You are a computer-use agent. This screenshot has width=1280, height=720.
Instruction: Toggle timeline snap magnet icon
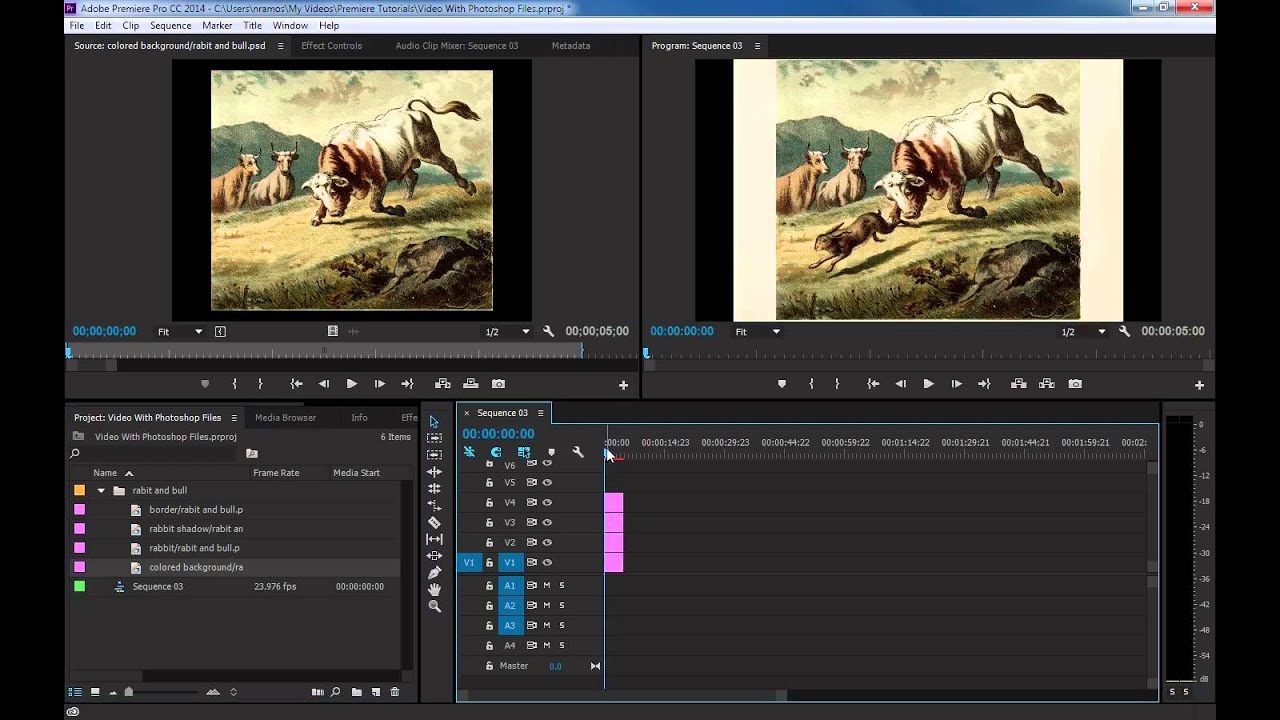[x=495, y=452]
